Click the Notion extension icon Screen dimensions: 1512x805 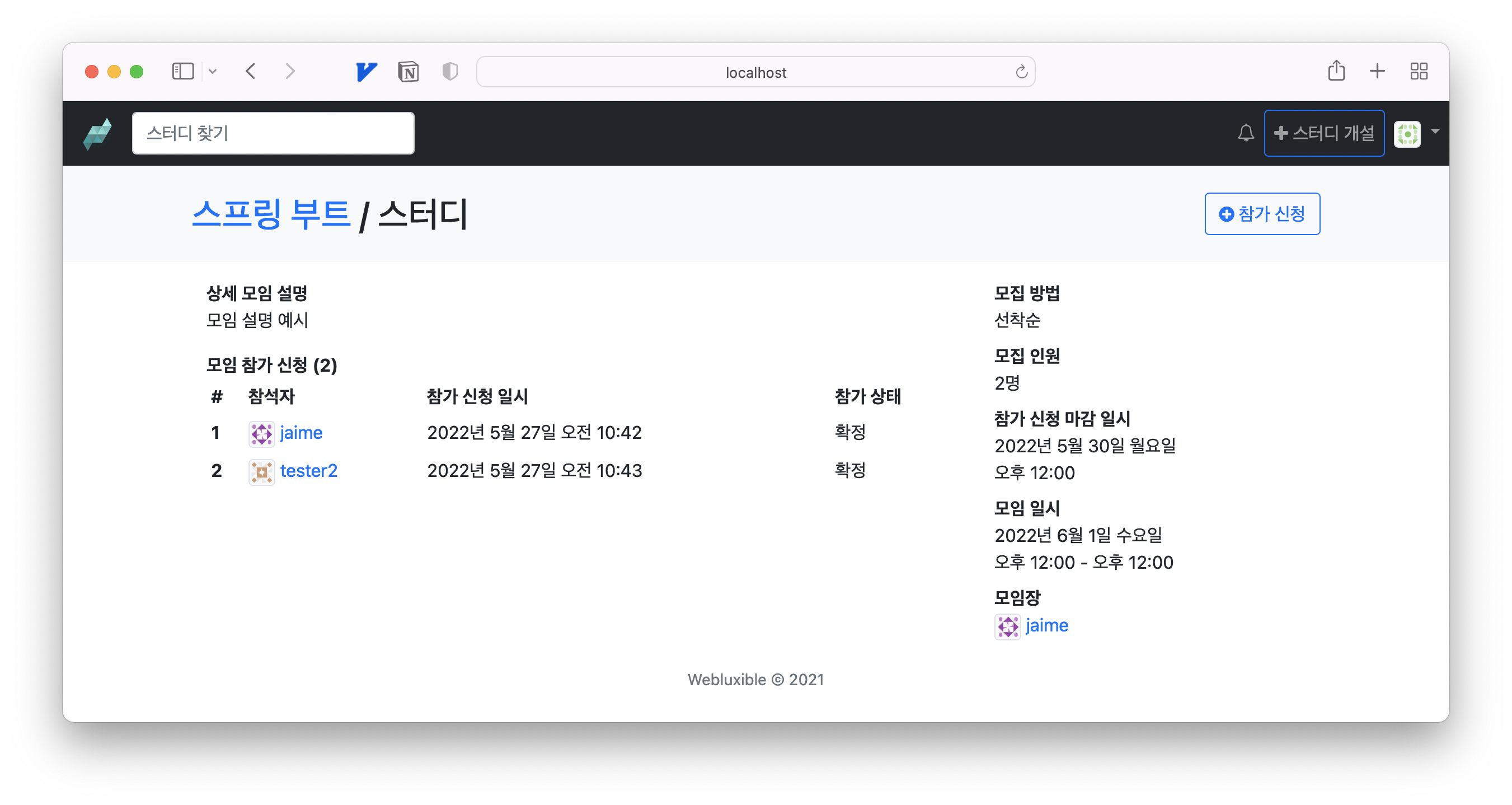coord(408,72)
